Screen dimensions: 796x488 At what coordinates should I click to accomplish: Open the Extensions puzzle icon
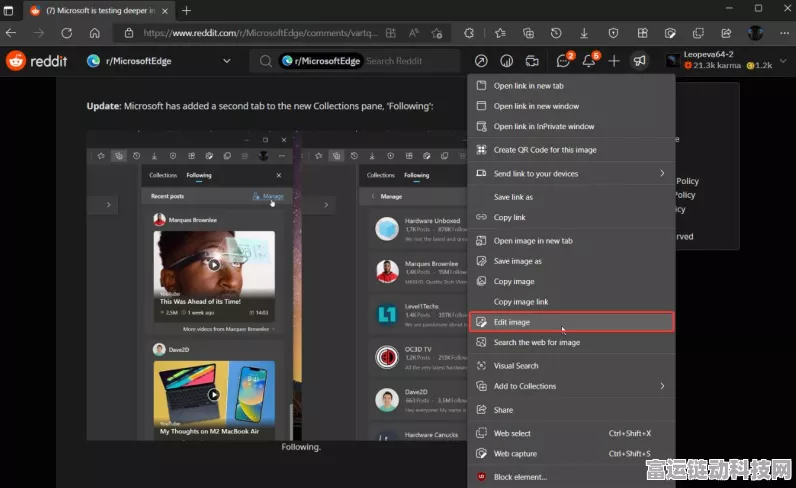(469, 33)
